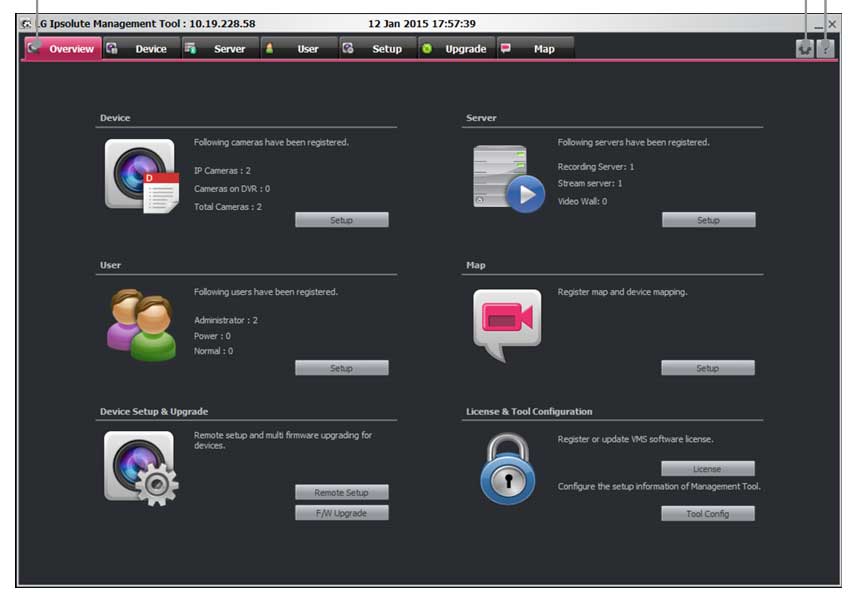Screen dimensions: 856x601
Task: Open the License registration button
Action: (707, 469)
